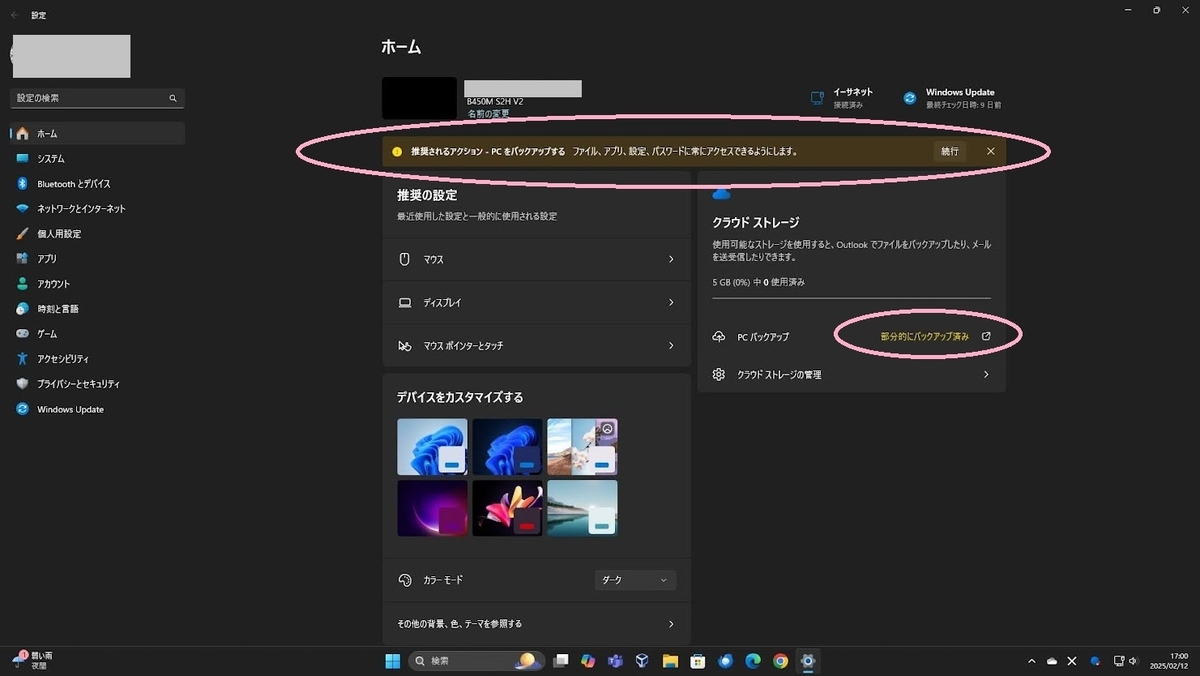Open Microsoft Store from the taskbar
The width and height of the screenshot is (1200, 676).
tap(698, 661)
